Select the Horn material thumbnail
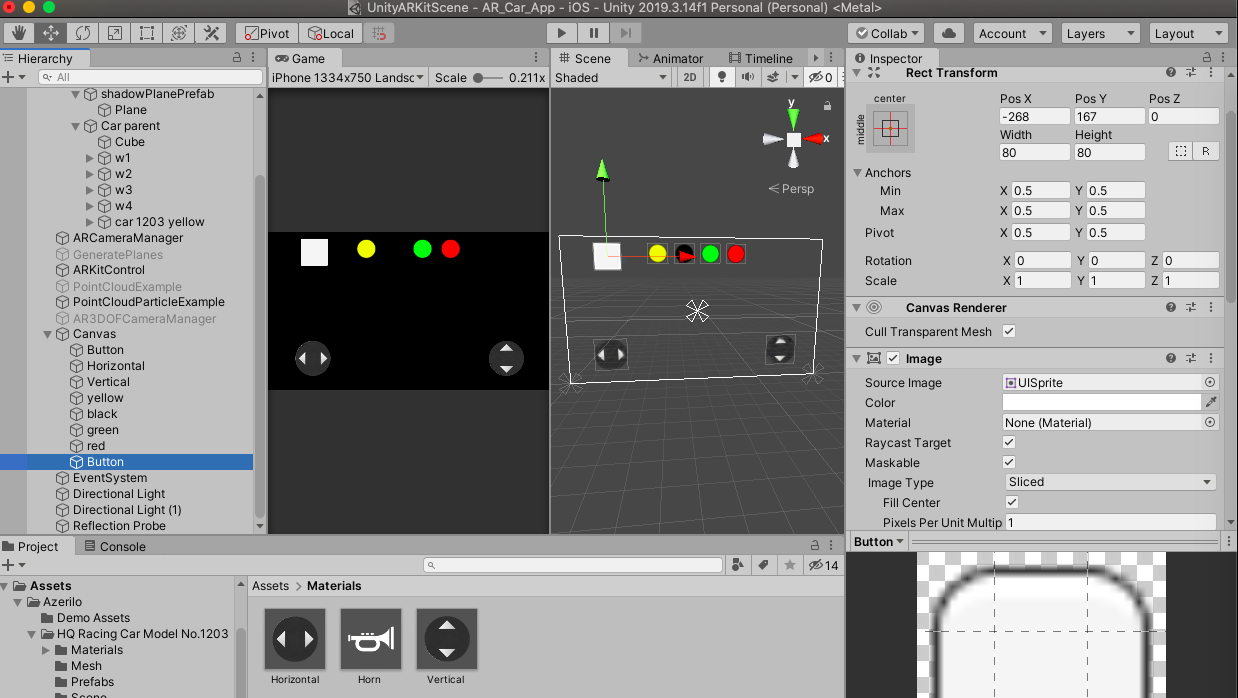Viewport: 1238px width, 698px height. click(x=370, y=639)
